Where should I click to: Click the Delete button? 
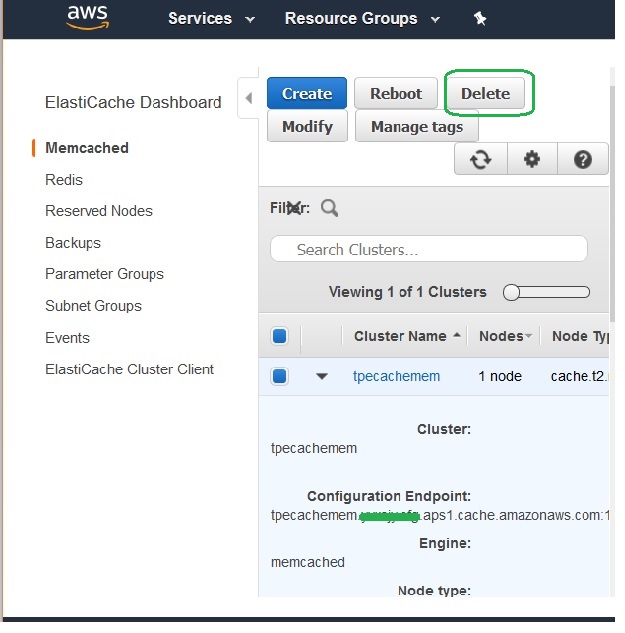485,93
